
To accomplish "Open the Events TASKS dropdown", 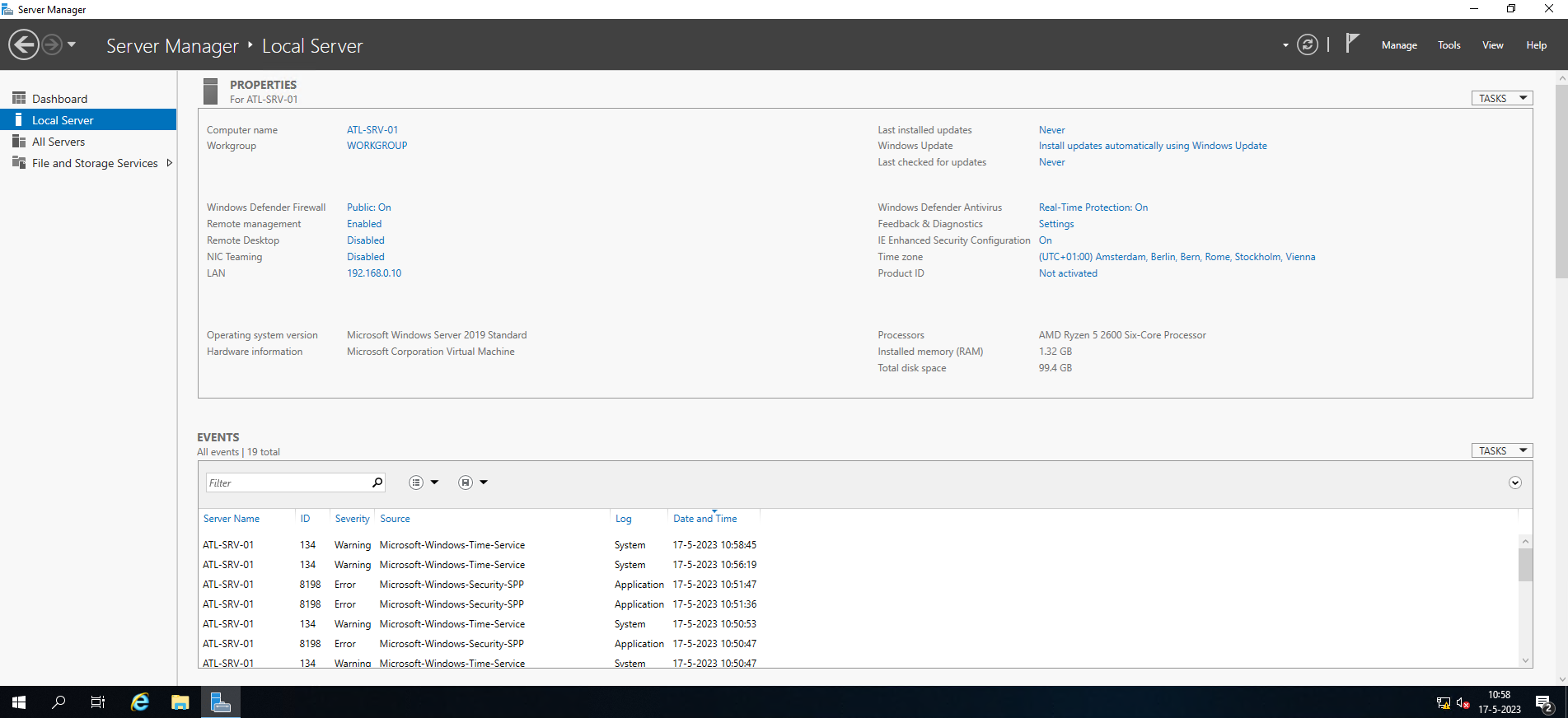I will pyautogui.click(x=1501, y=450).
